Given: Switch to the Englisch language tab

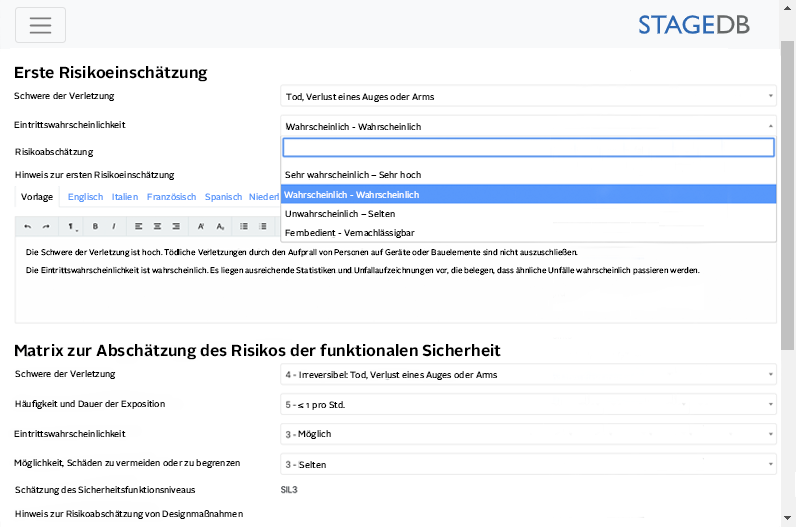Looking at the screenshot, I should 85,197.
